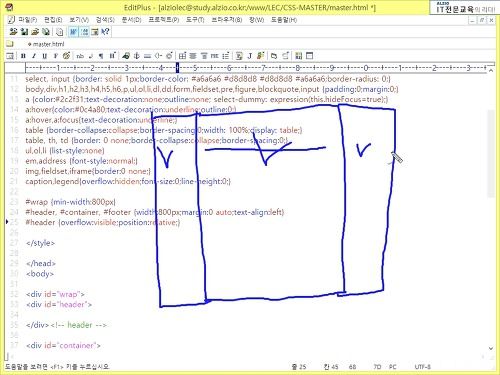
Task: Click the '</div><!-- header -->' line
Action: pos(66,325)
